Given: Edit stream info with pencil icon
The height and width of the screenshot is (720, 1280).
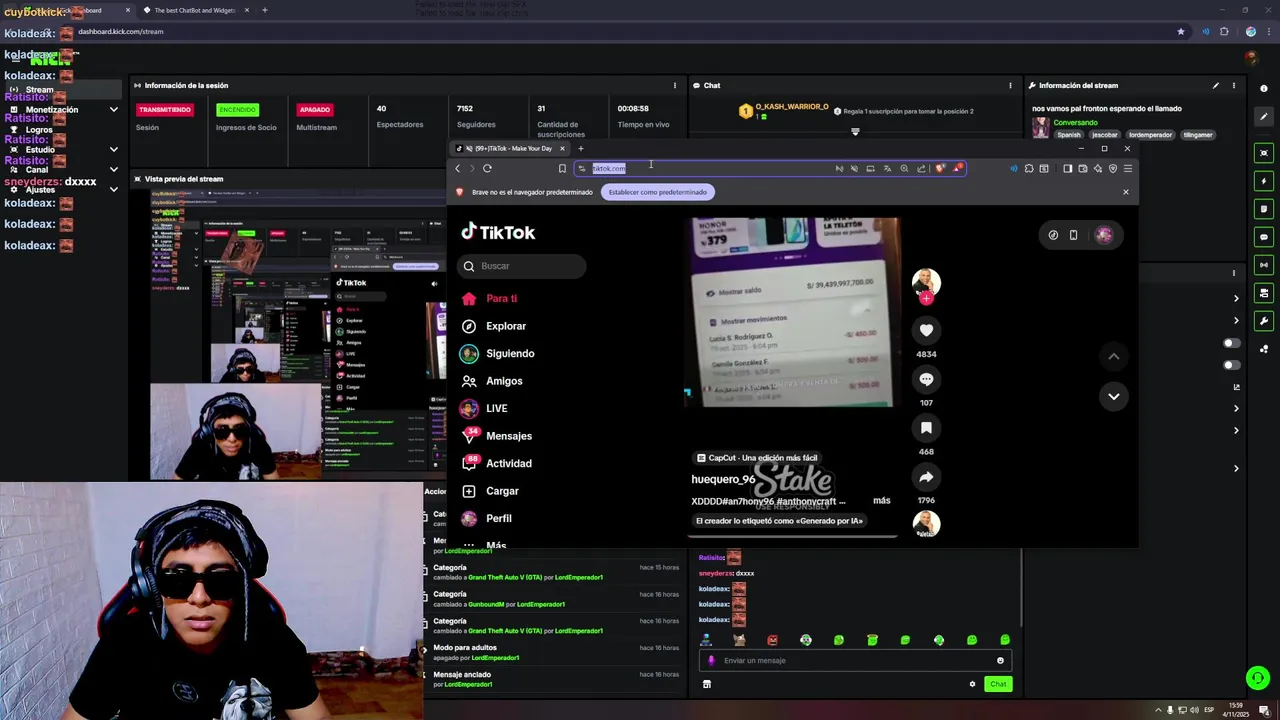Looking at the screenshot, I should (1216, 85).
